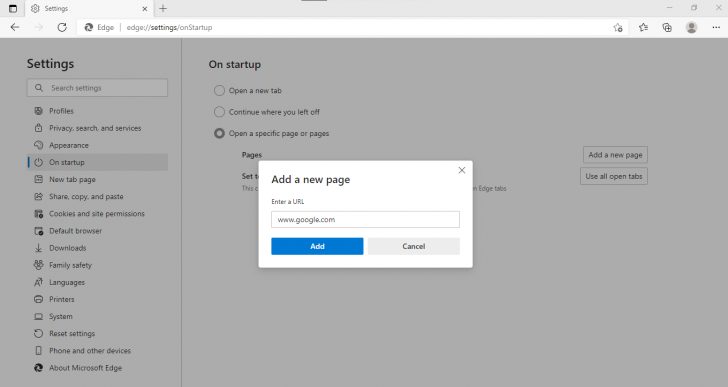Image resolution: width=728 pixels, height=387 pixels.
Task: Click the Privacy lock icon
Action: pos(39,128)
